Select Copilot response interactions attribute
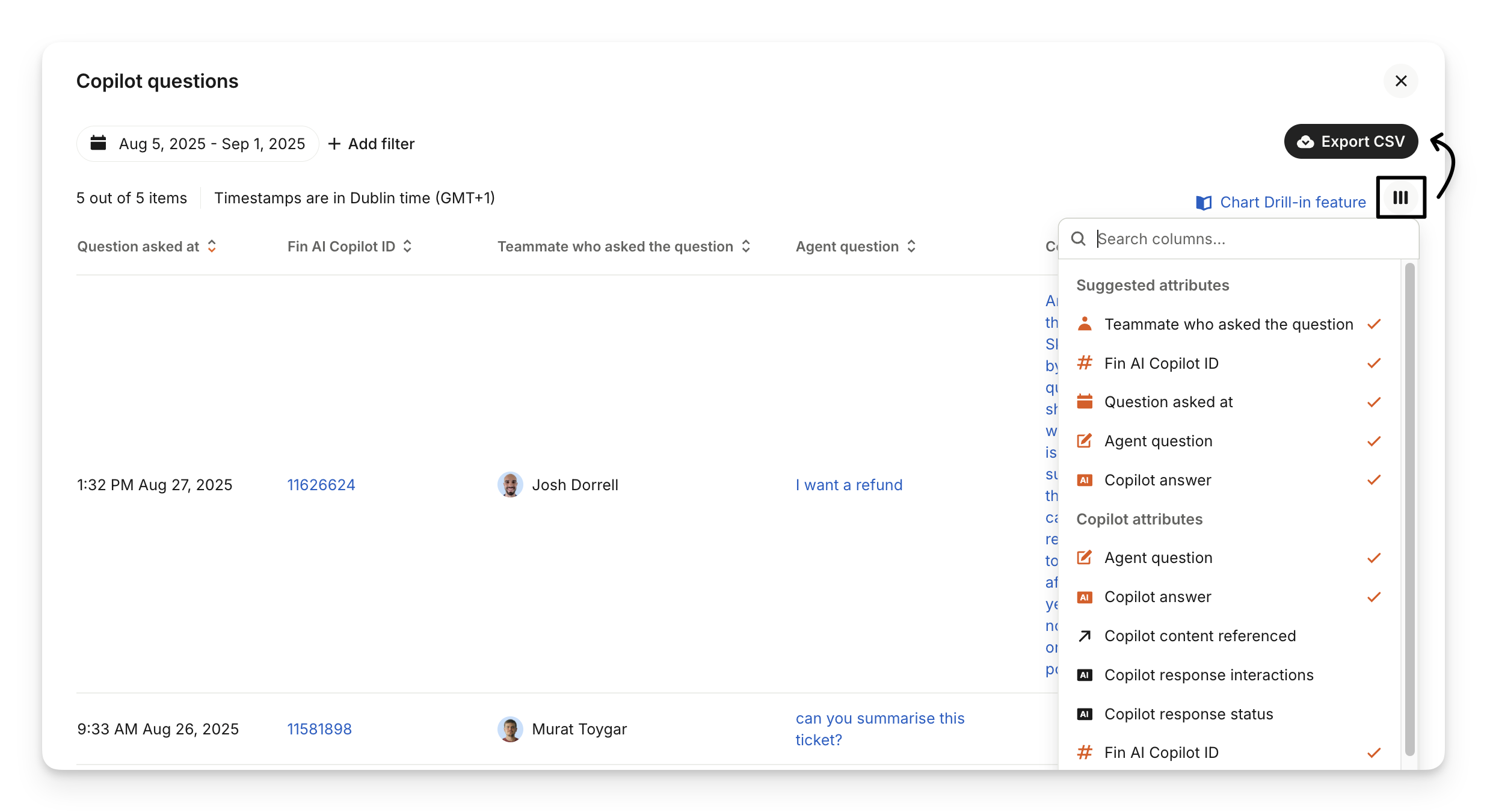Image resolution: width=1487 pixels, height=812 pixels. [1208, 675]
